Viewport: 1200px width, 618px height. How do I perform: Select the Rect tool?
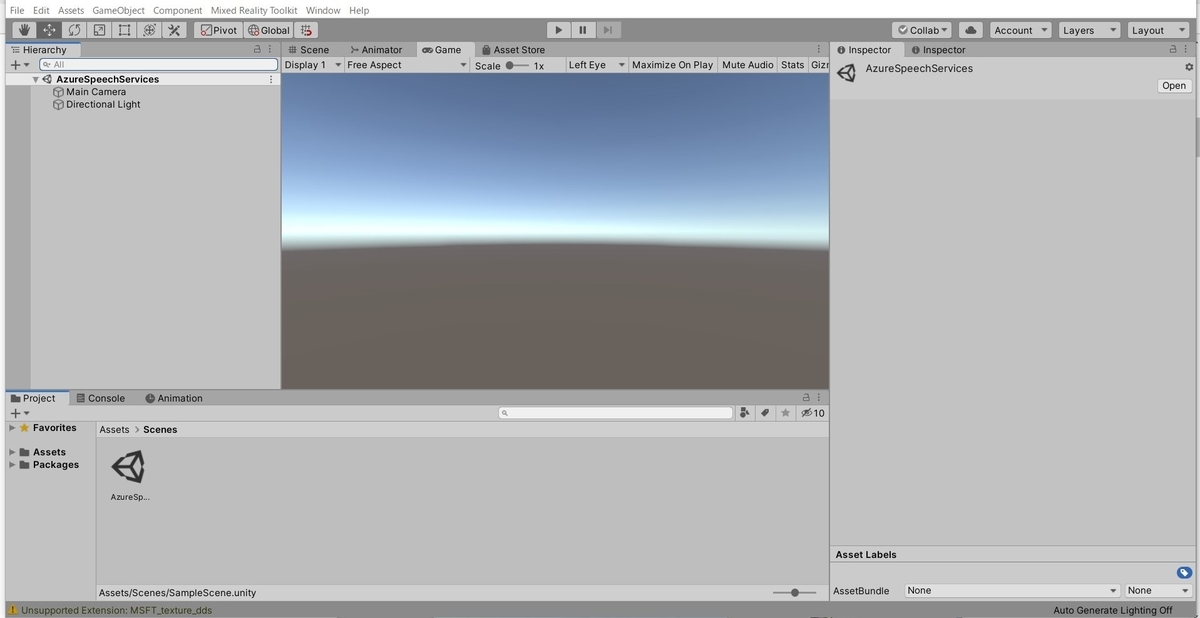pyautogui.click(x=124, y=30)
